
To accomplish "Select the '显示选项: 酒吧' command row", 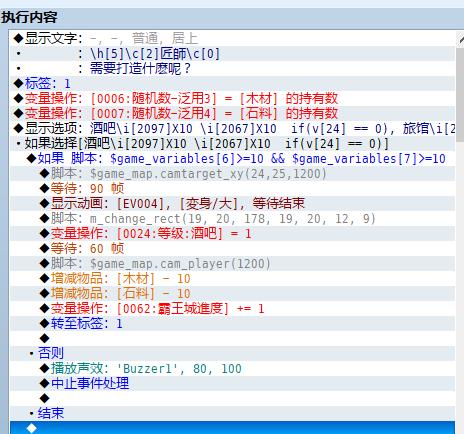I will pos(232,128).
